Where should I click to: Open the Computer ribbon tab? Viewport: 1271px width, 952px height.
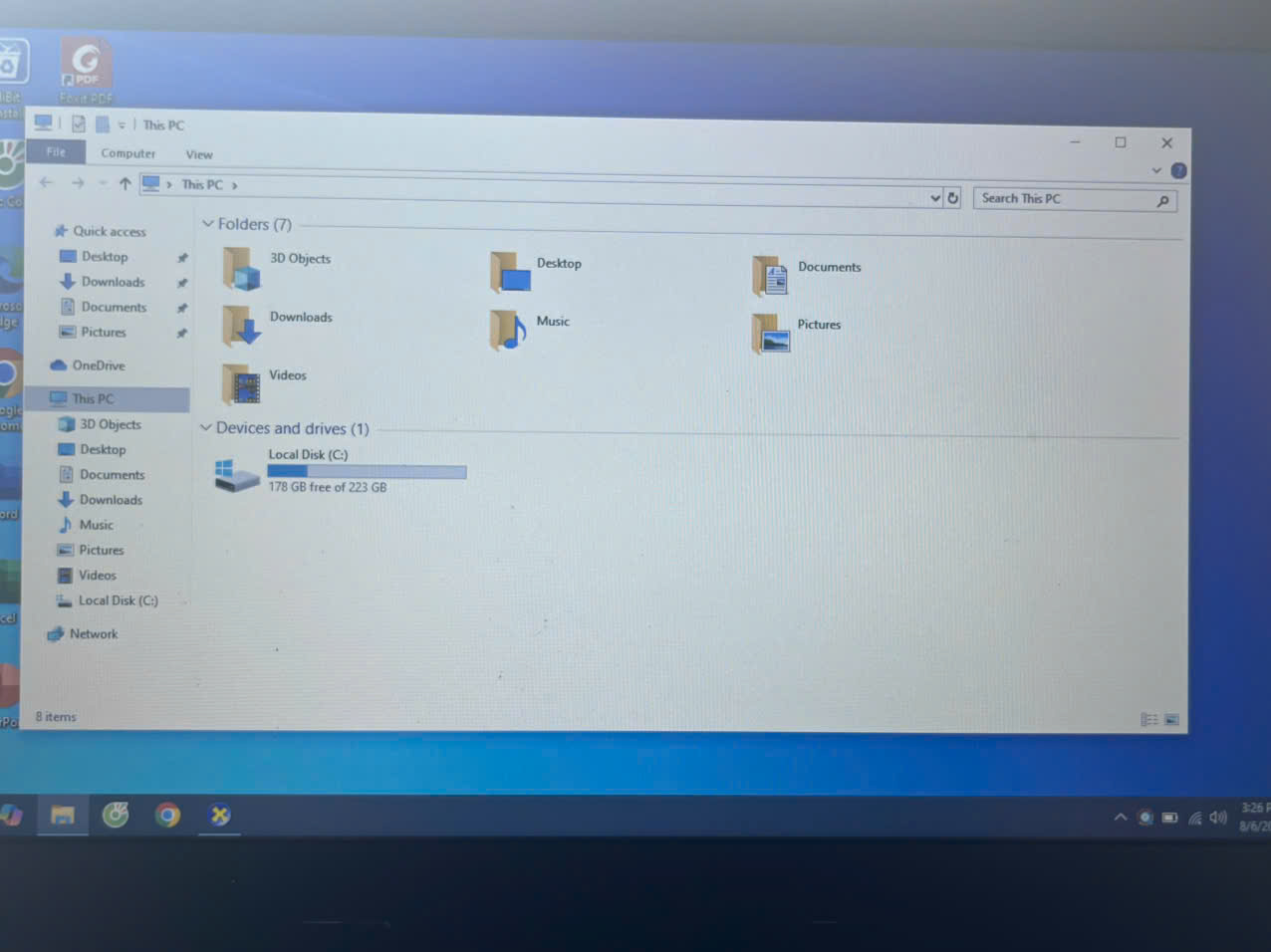point(128,153)
